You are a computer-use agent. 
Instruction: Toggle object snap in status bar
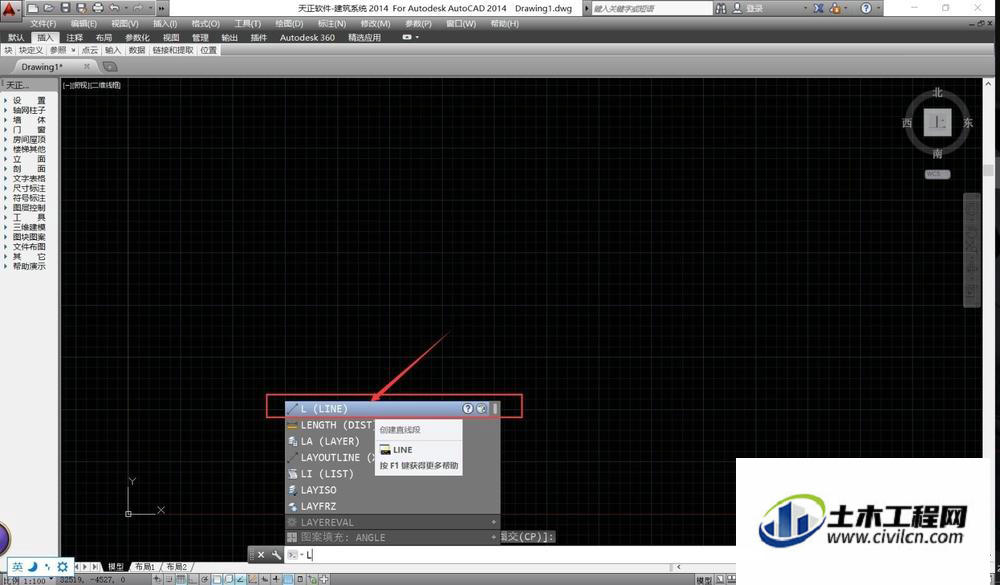(x=217, y=579)
